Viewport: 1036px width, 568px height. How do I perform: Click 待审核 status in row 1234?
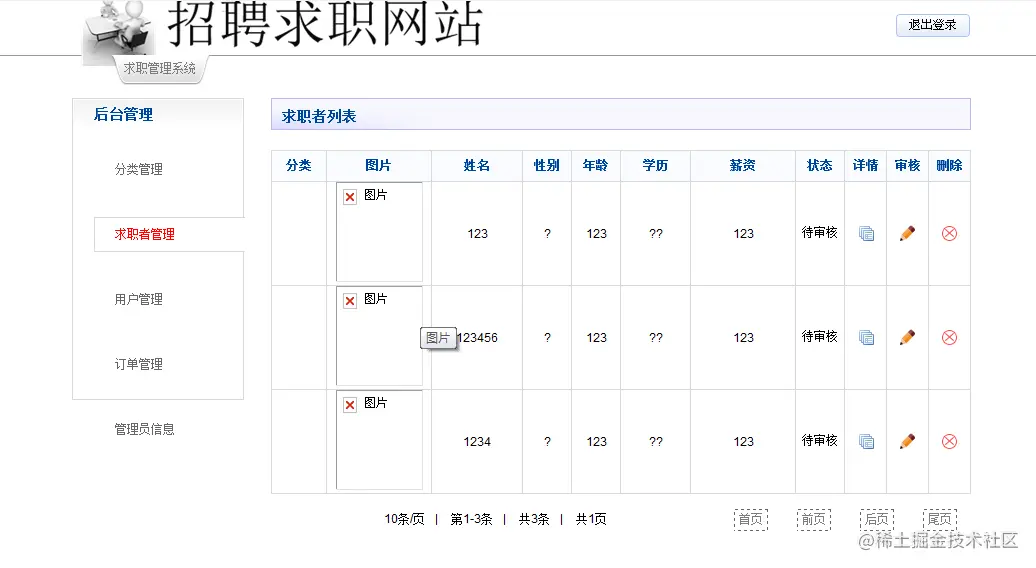[820, 441]
